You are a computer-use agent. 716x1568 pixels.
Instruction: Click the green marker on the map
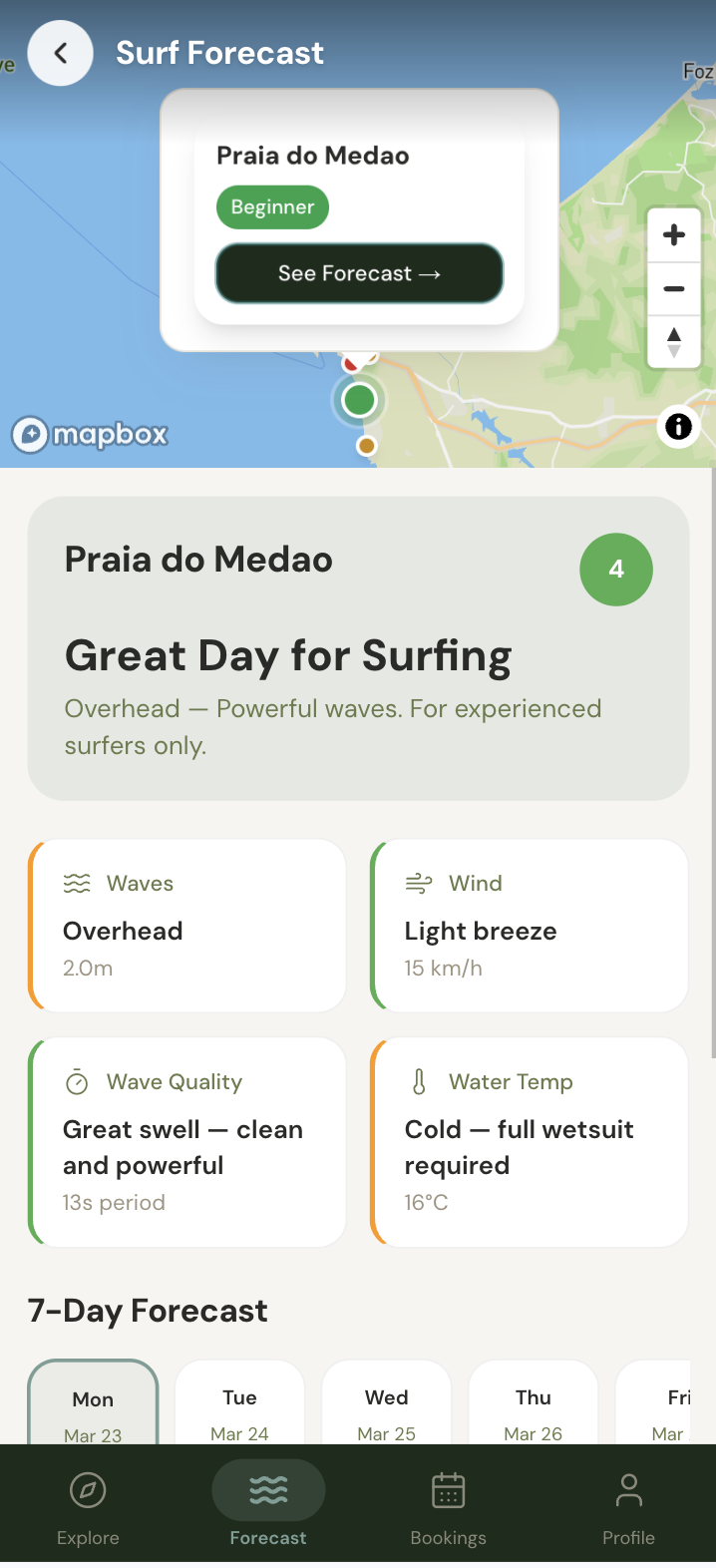358,399
